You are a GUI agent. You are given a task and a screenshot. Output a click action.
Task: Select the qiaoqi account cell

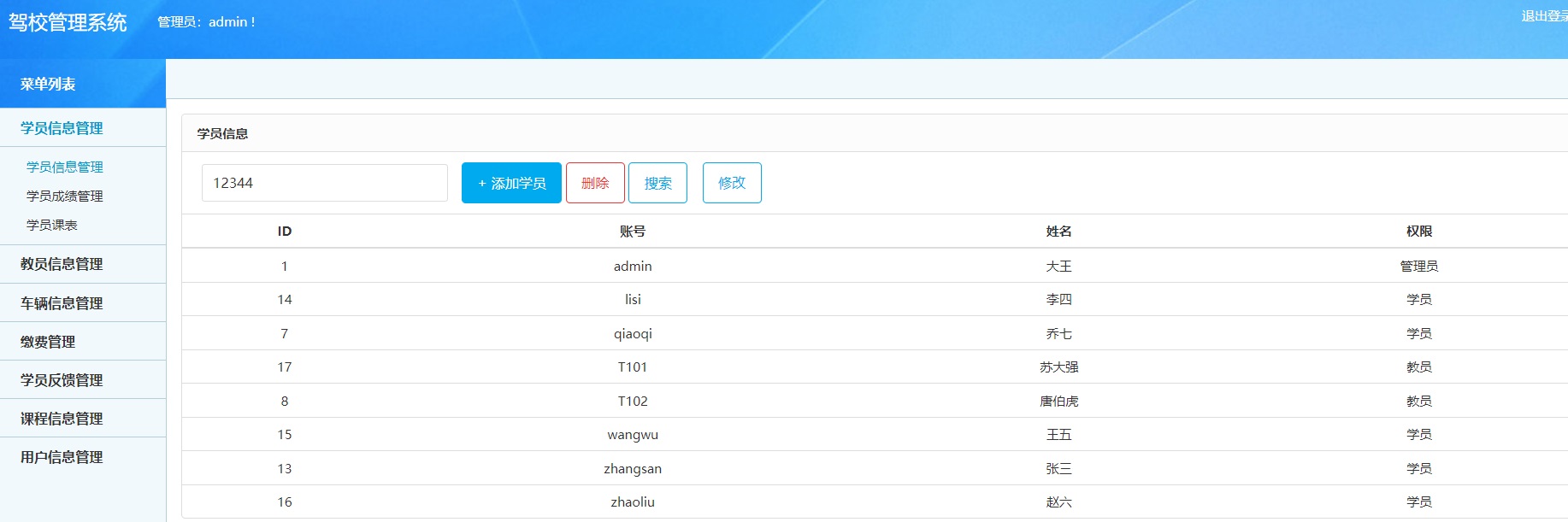pyautogui.click(x=633, y=333)
